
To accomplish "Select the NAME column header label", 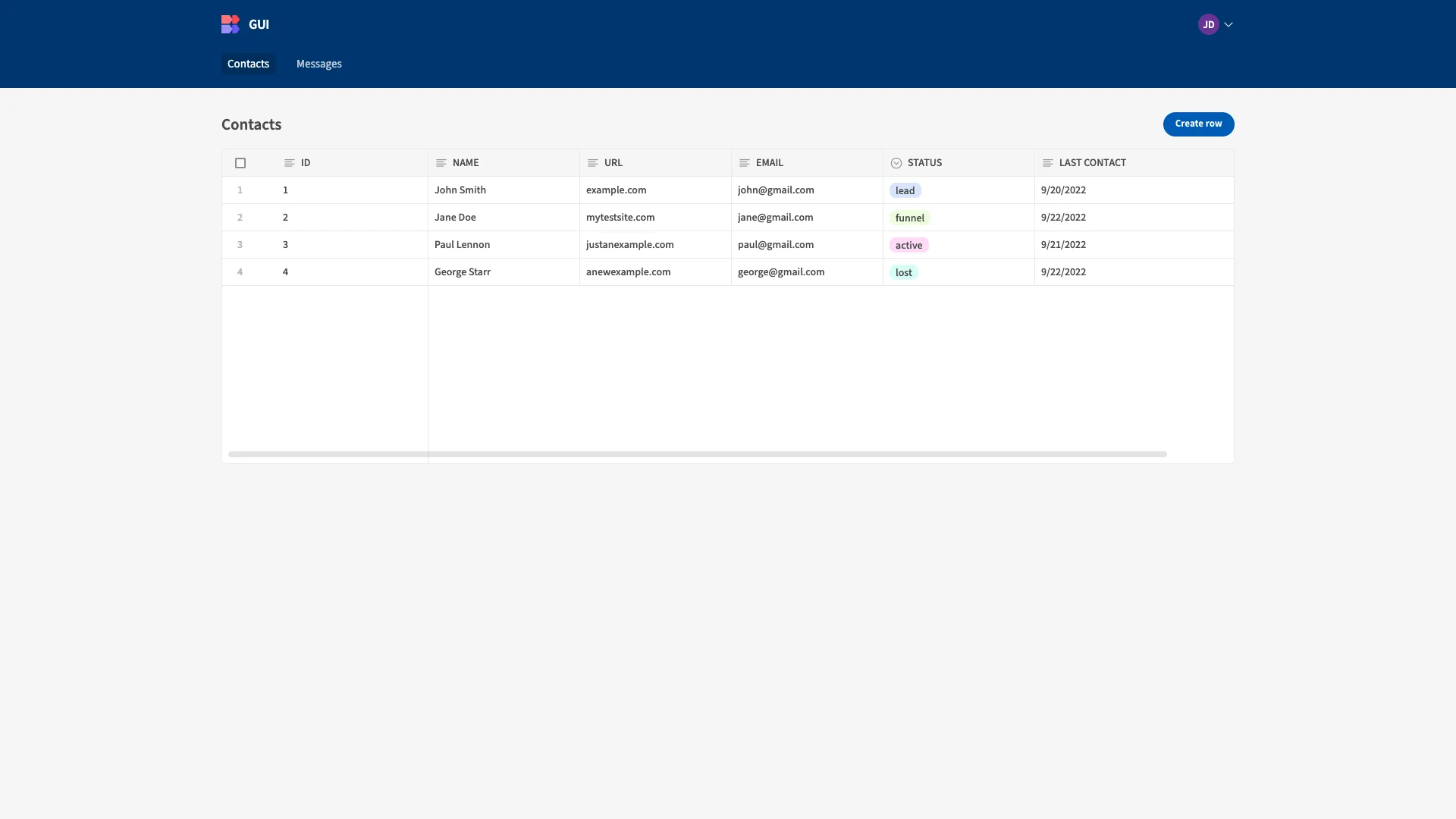I will click(466, 163).
